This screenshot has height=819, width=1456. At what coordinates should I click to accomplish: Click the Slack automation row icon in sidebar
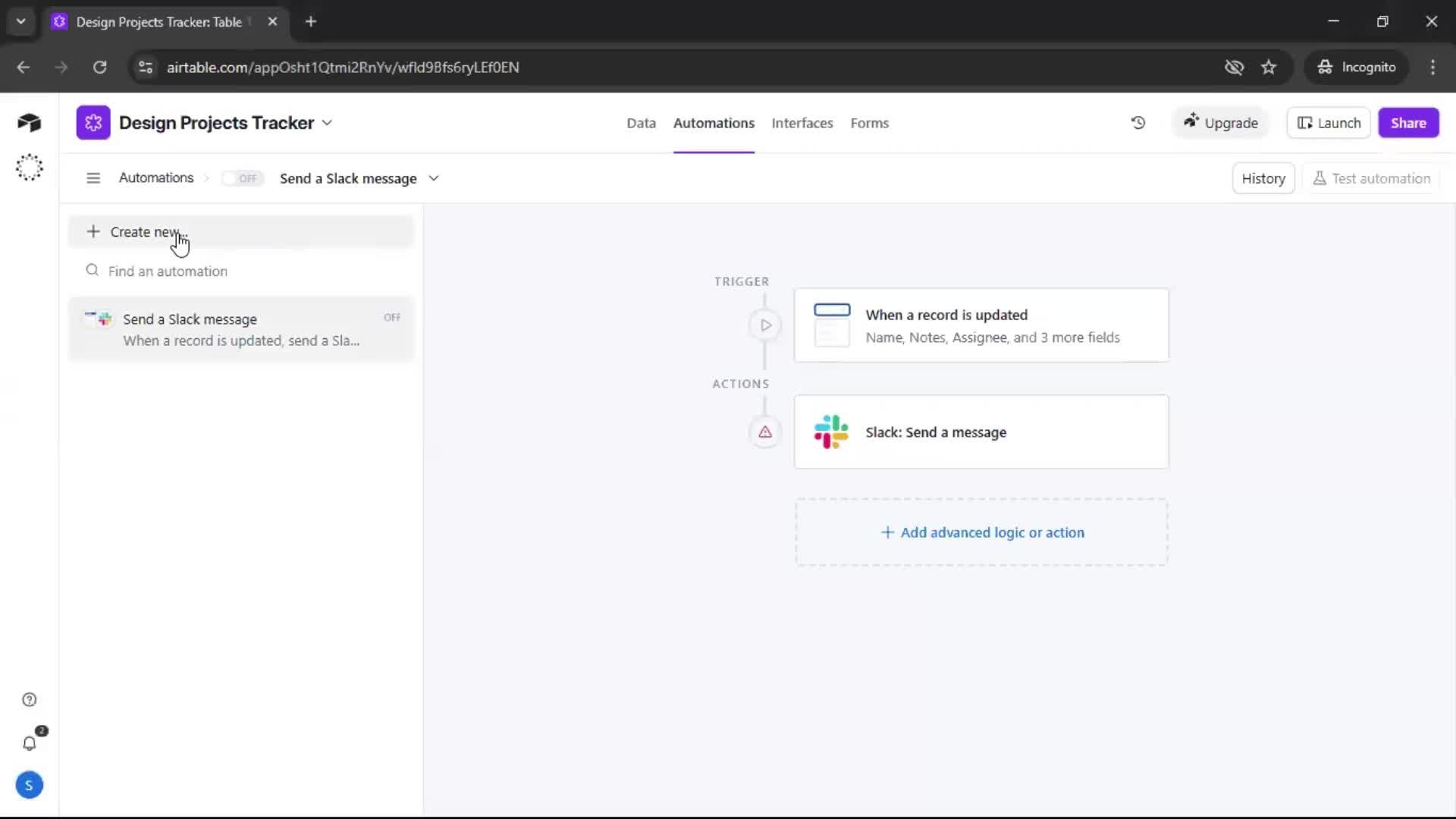click(99, 319)
